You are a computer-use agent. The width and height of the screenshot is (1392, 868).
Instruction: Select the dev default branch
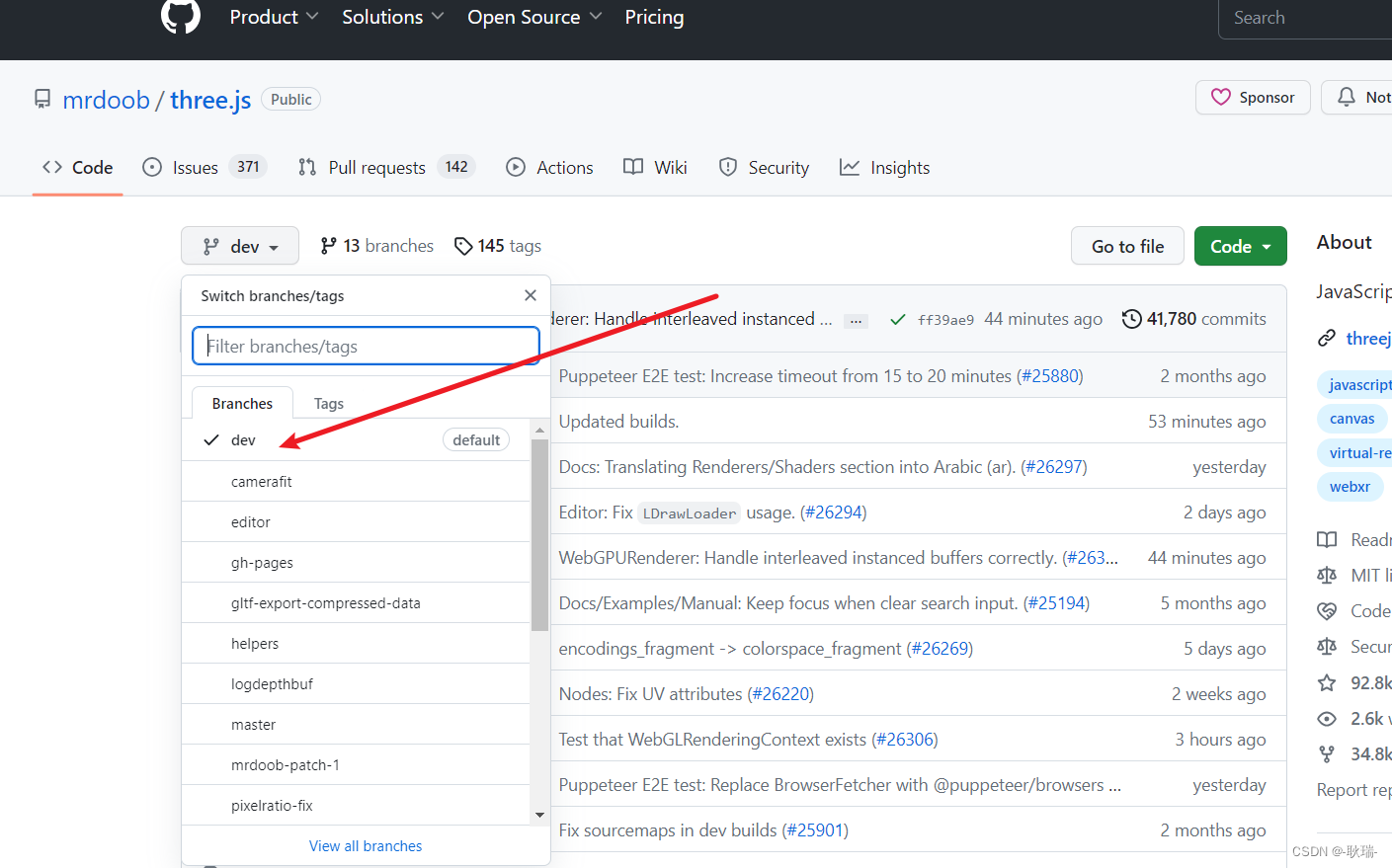[x=356, y=439]
